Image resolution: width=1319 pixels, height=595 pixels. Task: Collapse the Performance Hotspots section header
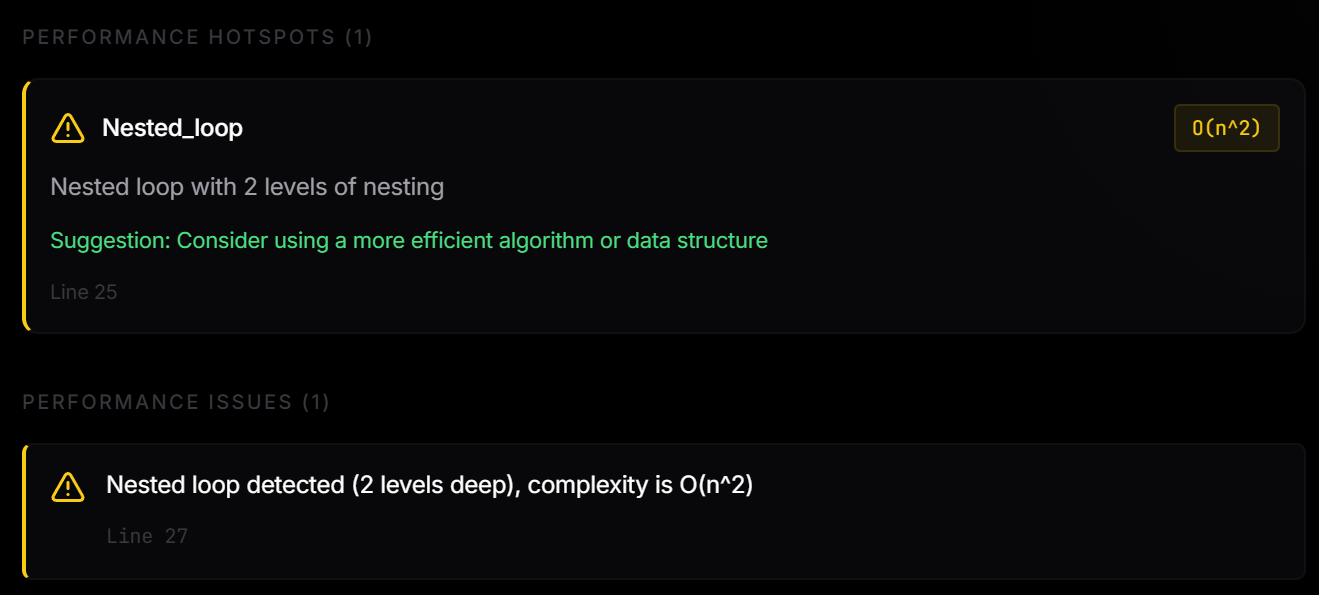click(197, 38)
